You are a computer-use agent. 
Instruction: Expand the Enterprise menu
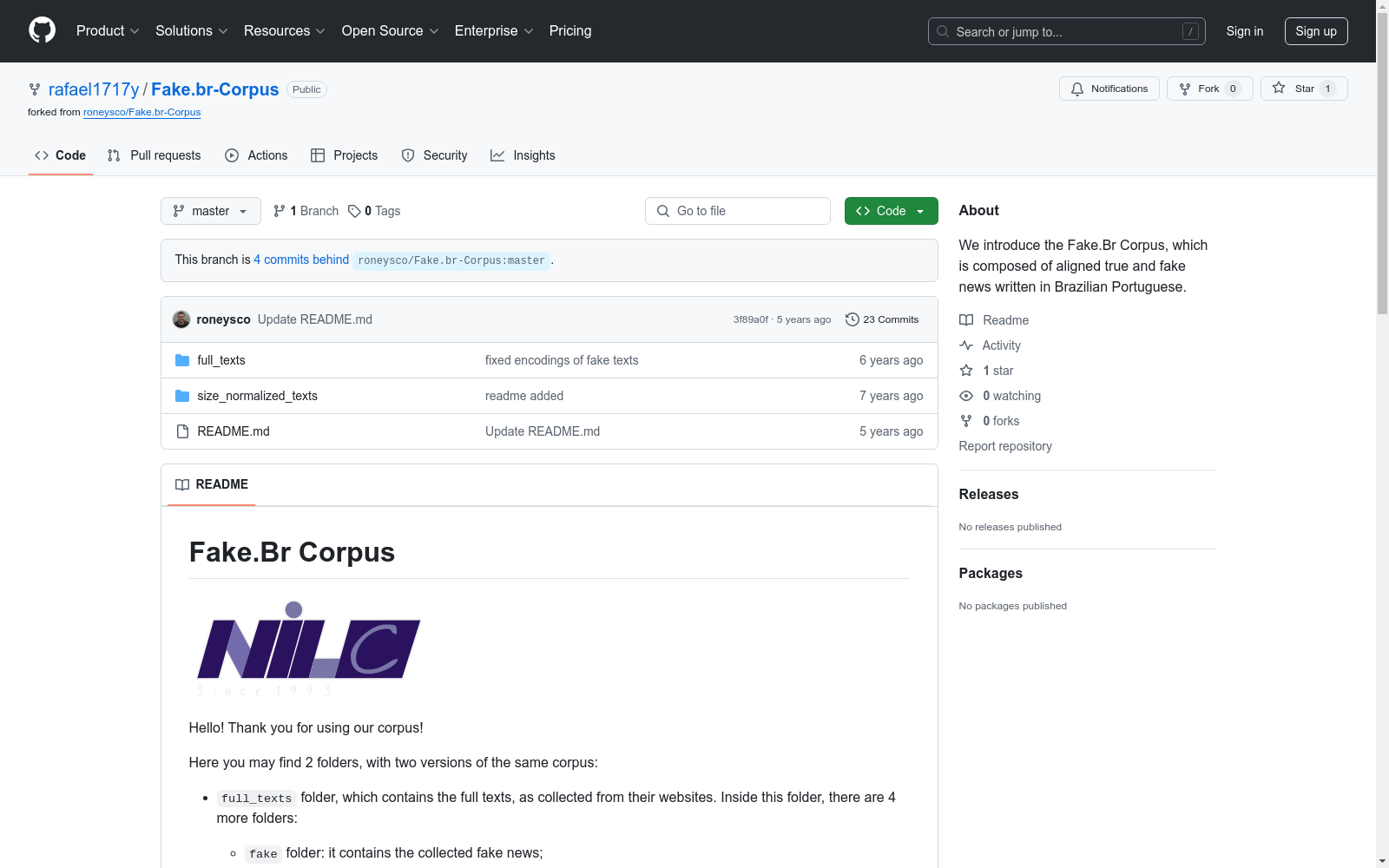[x=494, y=30]
